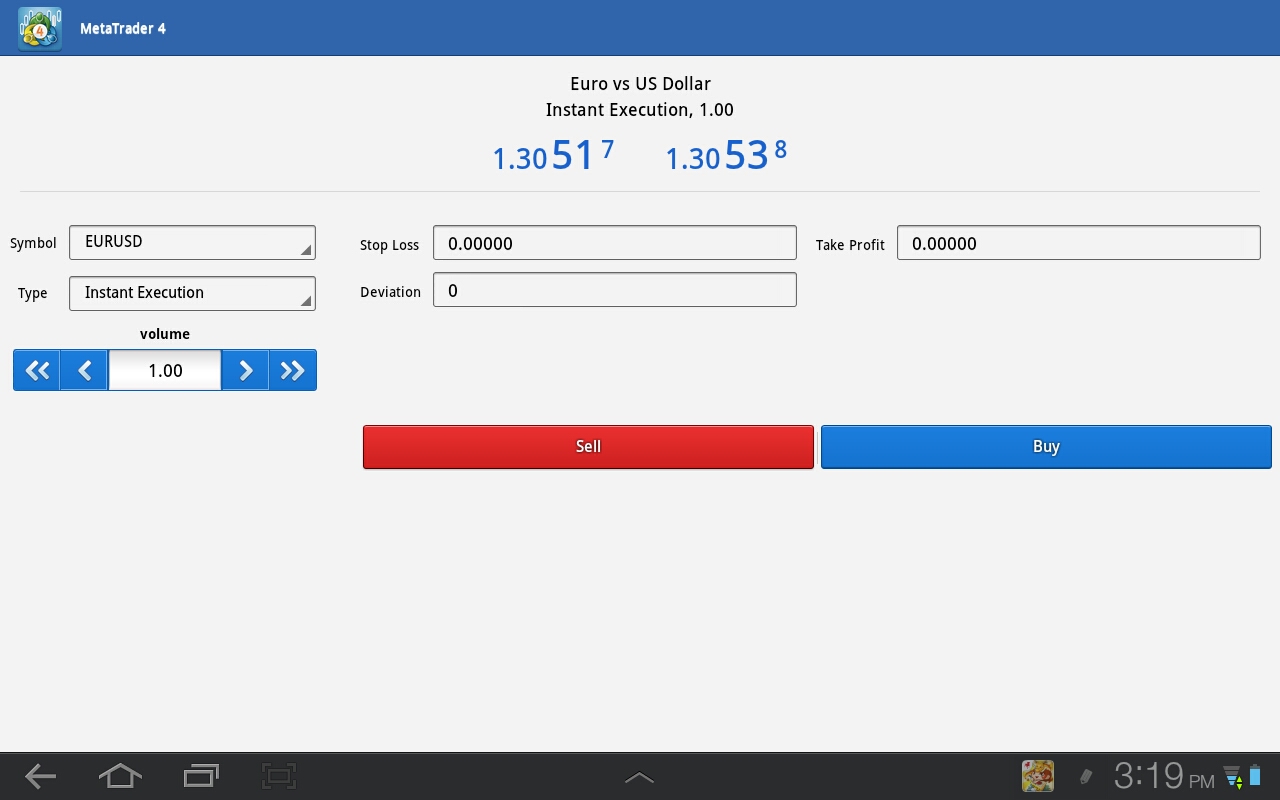The height and width of the screenshot is (800, 1280).
Task: Tap the screenshot capture icon in navigation bar
Action: point(279,776)
